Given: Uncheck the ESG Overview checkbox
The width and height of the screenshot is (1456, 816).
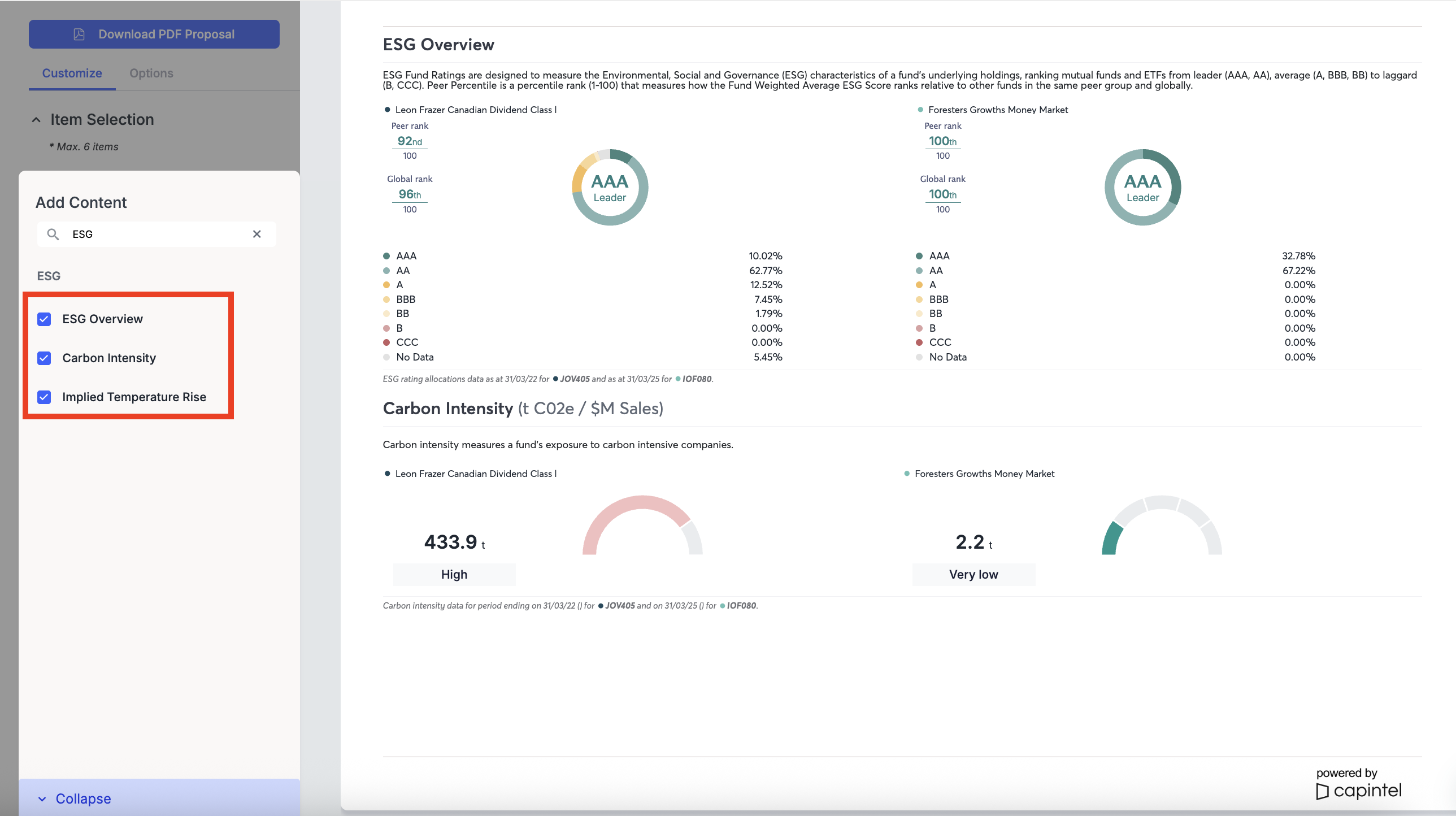Looking at the screenshot, I should [44, 319].
